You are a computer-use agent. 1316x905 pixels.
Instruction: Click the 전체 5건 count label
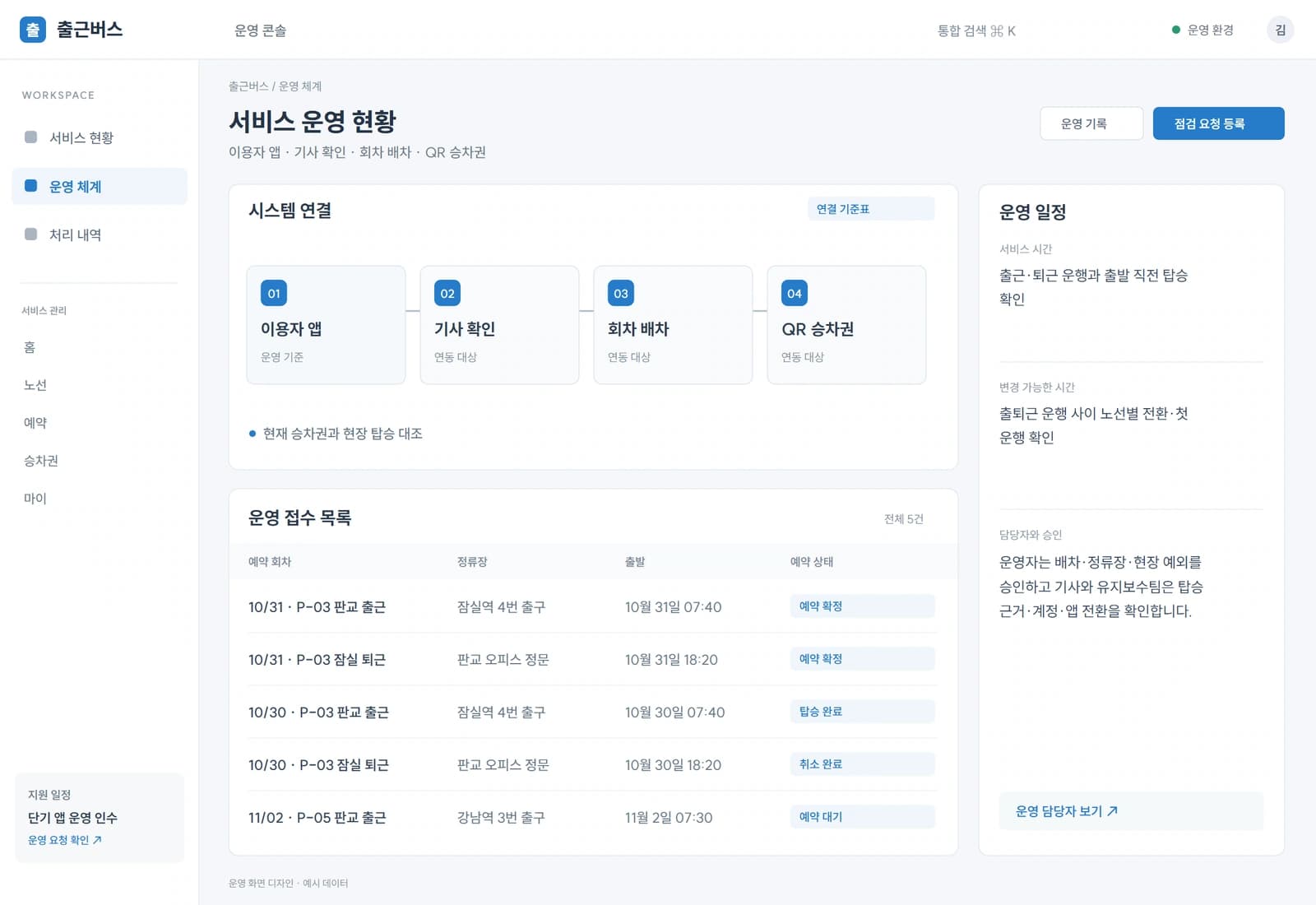[x=903, y=519]
